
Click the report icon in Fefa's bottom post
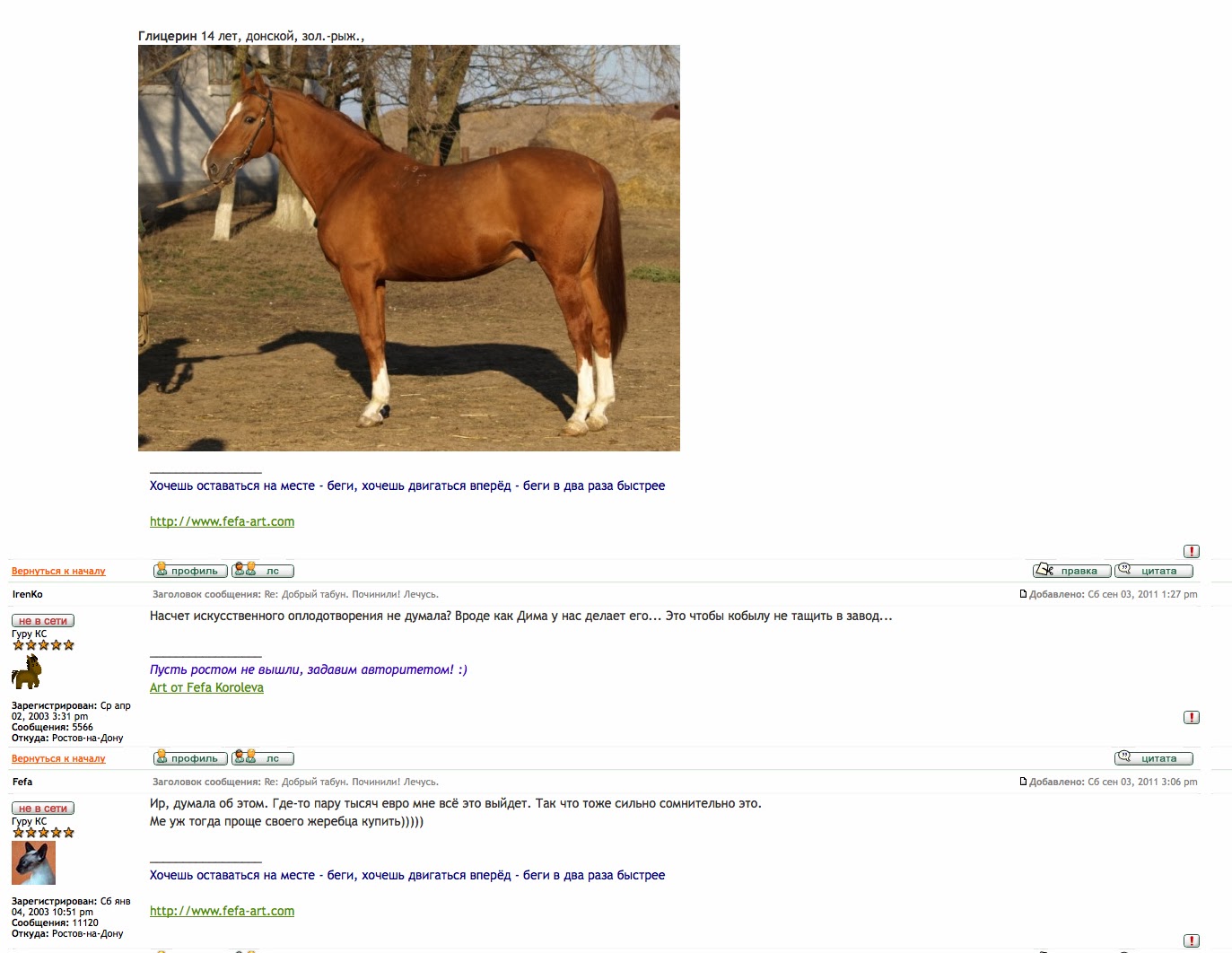click(1192, 940)
